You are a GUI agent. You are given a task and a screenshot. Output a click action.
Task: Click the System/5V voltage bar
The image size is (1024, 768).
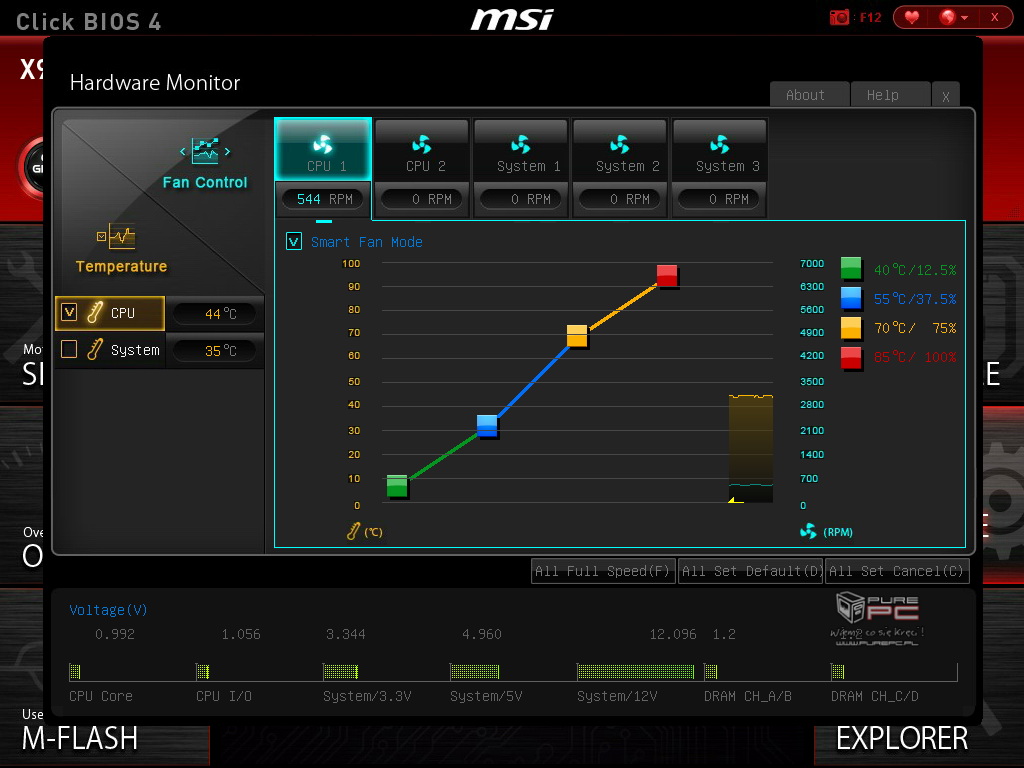pyautogui.click(x=475, y=671)
